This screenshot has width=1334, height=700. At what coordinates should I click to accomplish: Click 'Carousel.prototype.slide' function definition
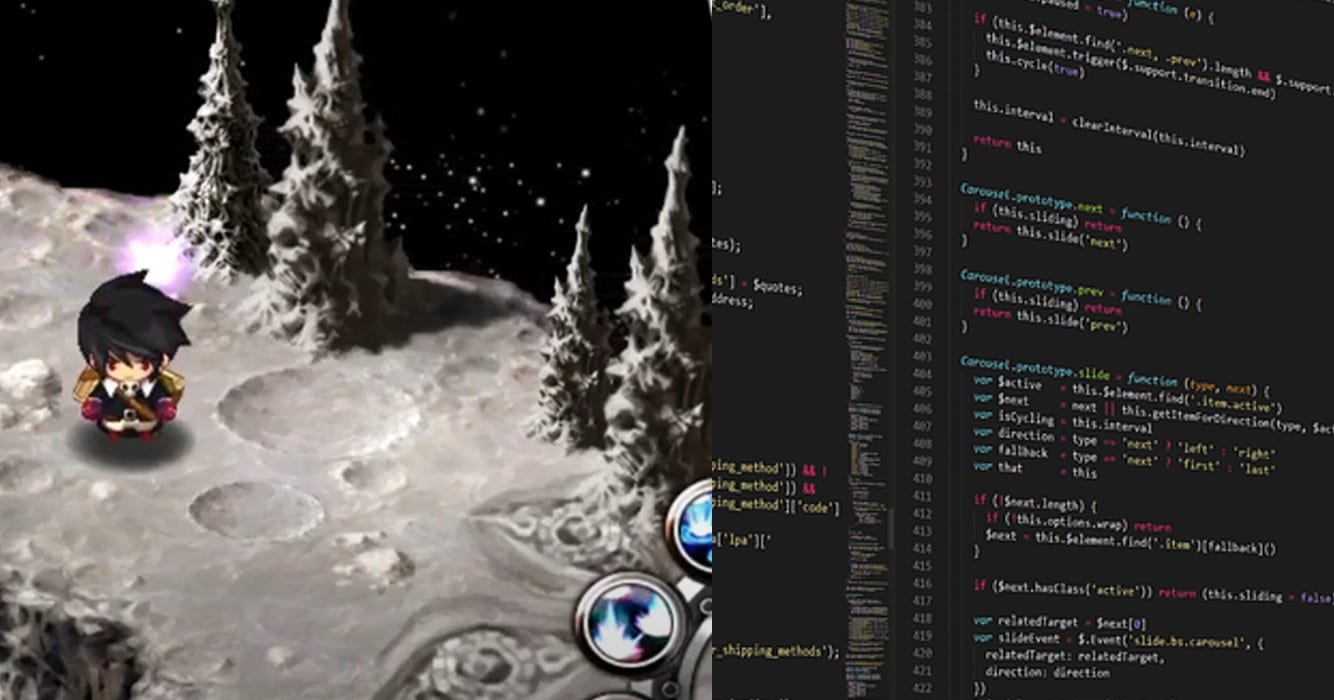point(1115,375)
